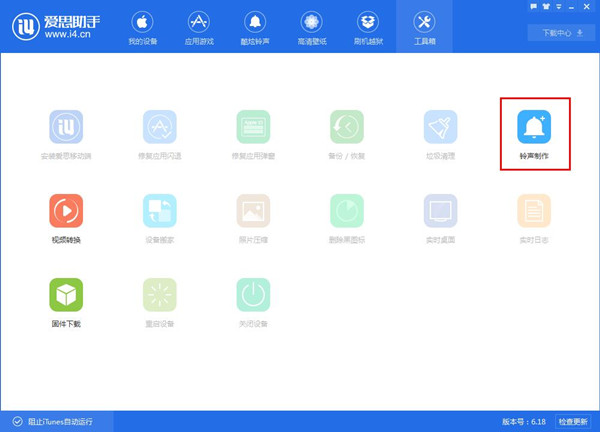Go to the 应用游戏 tab
The image size is (600, 432).
tap(199, 28)
